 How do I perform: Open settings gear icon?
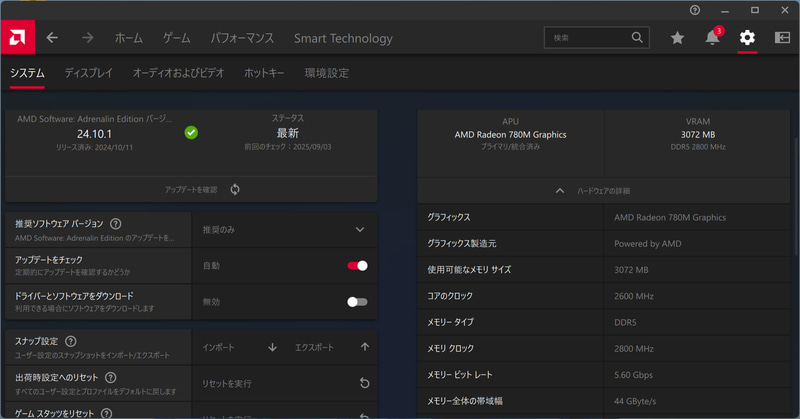point(747,38)
